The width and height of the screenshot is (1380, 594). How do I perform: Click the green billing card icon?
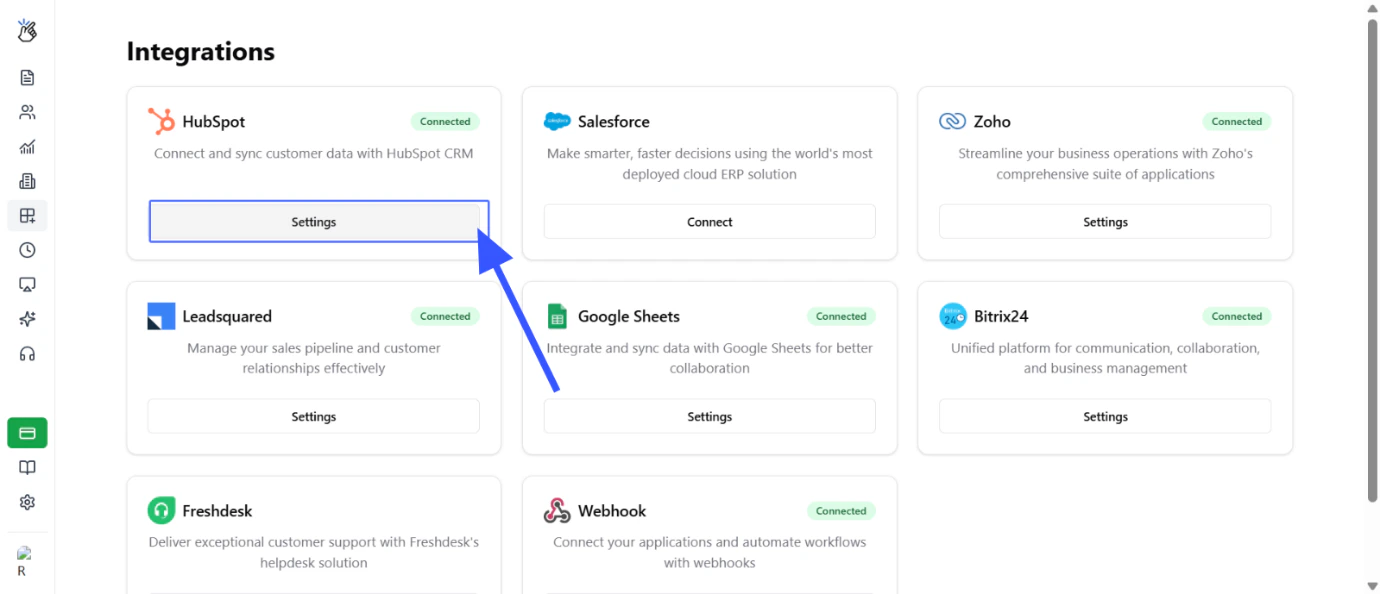[26, 432]
